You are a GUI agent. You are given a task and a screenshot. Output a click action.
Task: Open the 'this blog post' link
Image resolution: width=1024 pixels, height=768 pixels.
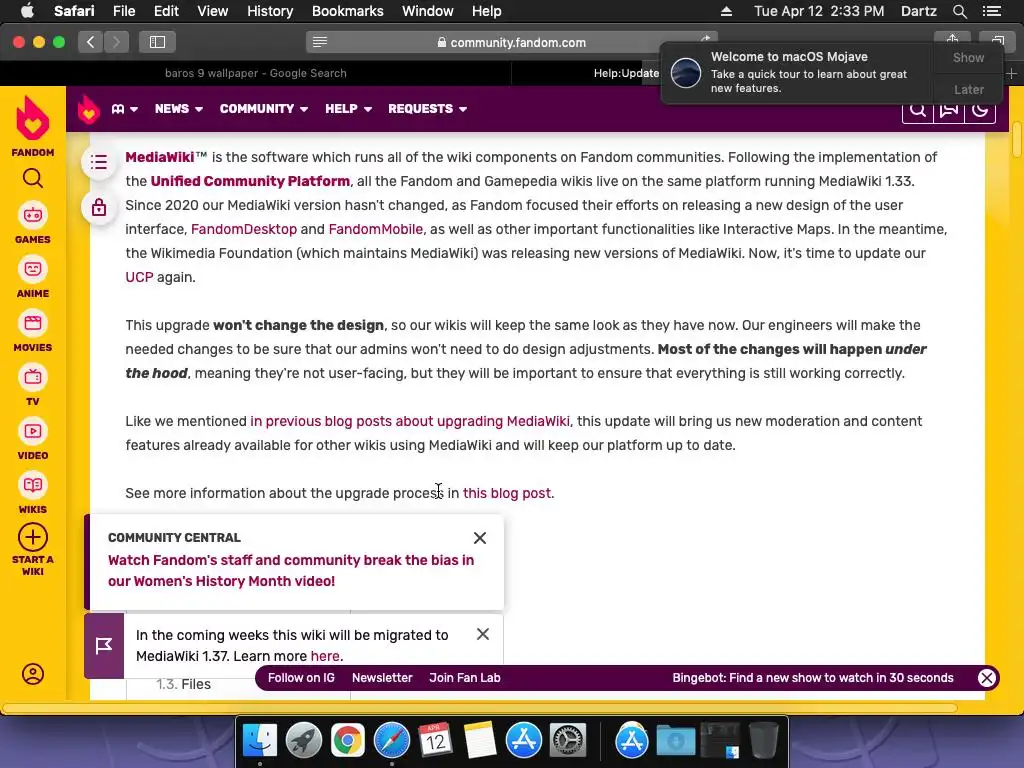click(507, 493)
